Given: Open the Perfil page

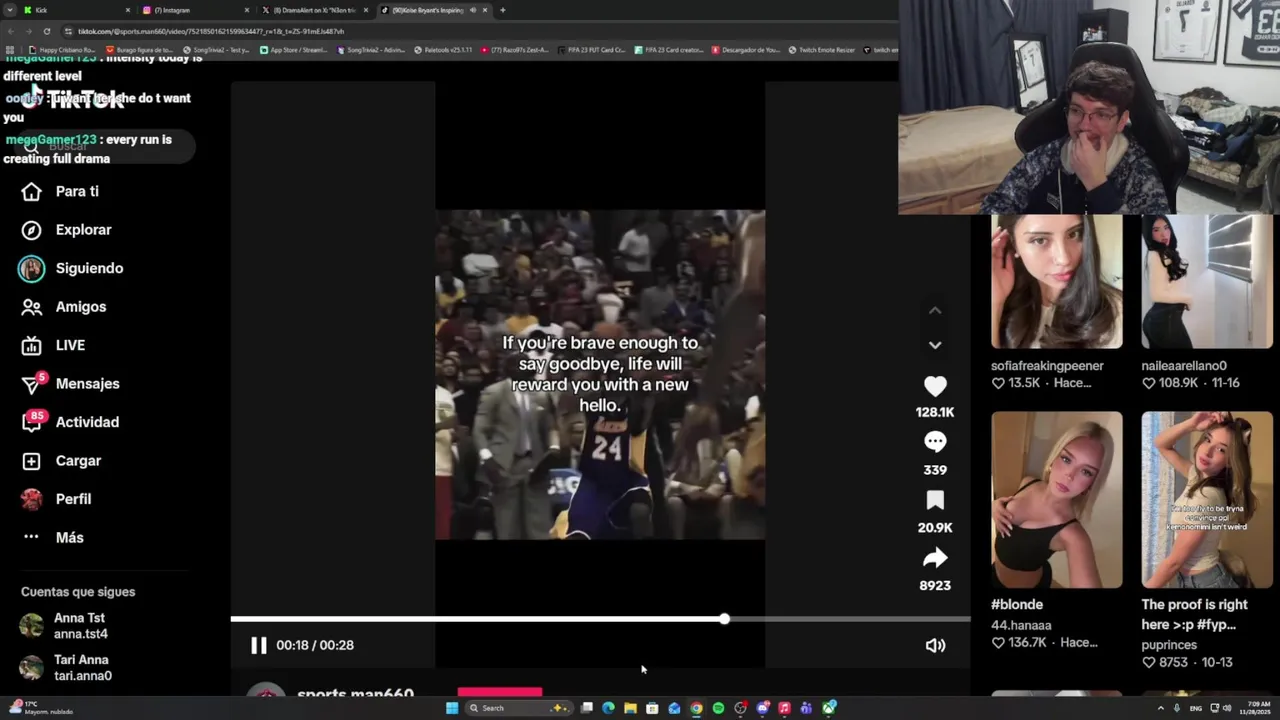Looking at the screenshot, I should (x=57, y=499).
